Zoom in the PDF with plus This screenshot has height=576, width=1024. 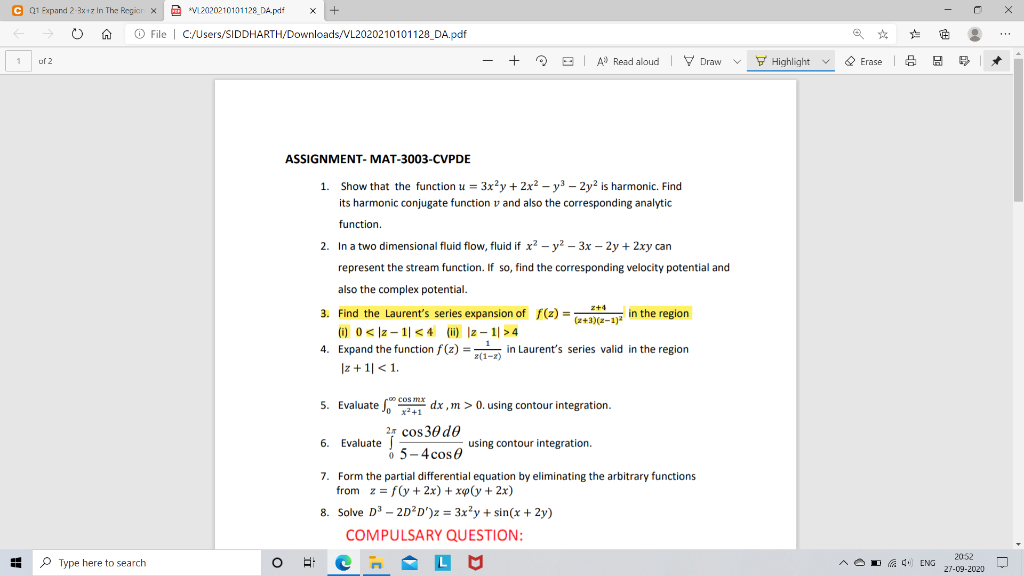pos(514,61)
